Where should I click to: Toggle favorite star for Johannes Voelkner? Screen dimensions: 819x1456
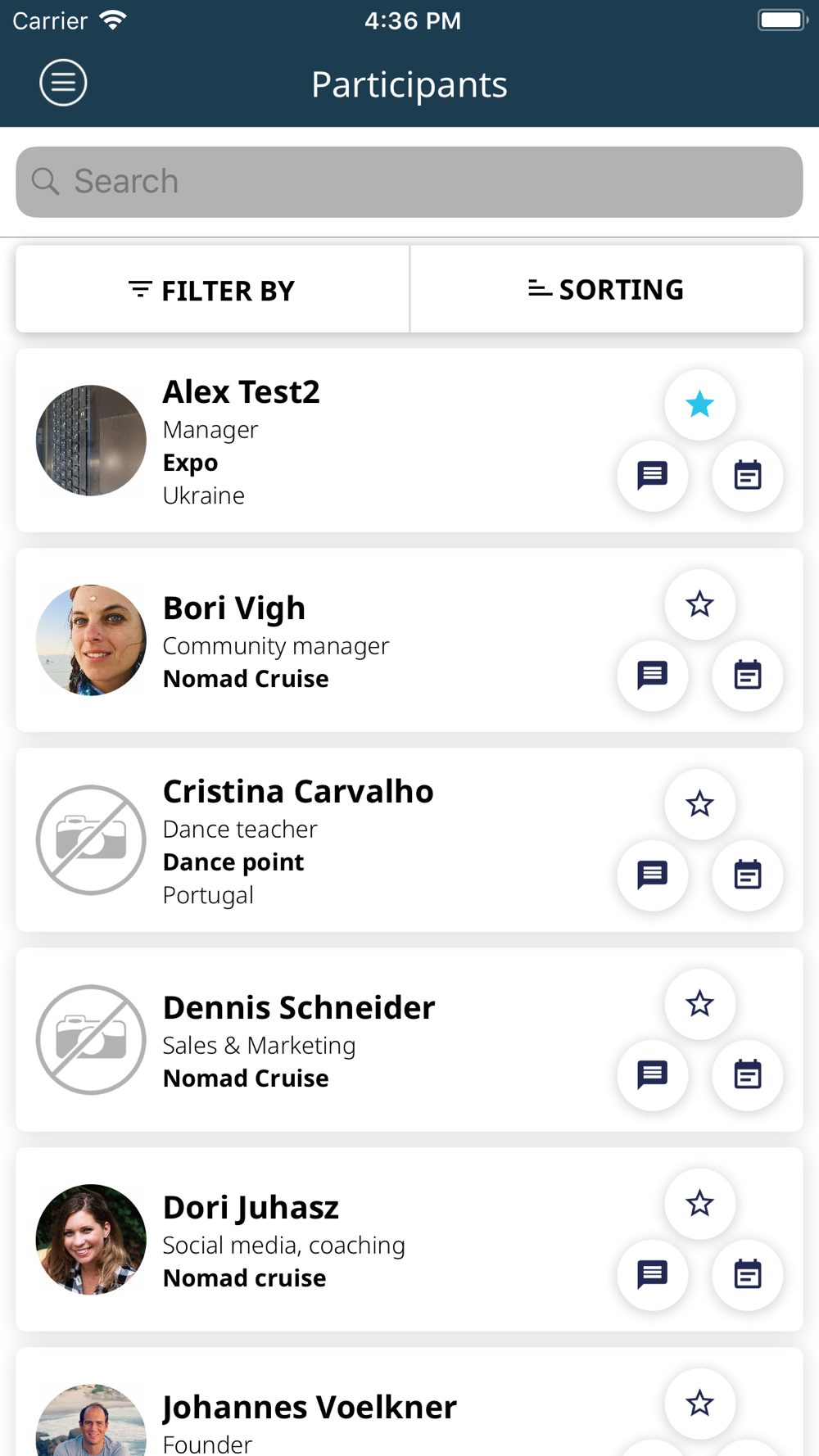pos(699,1404)
